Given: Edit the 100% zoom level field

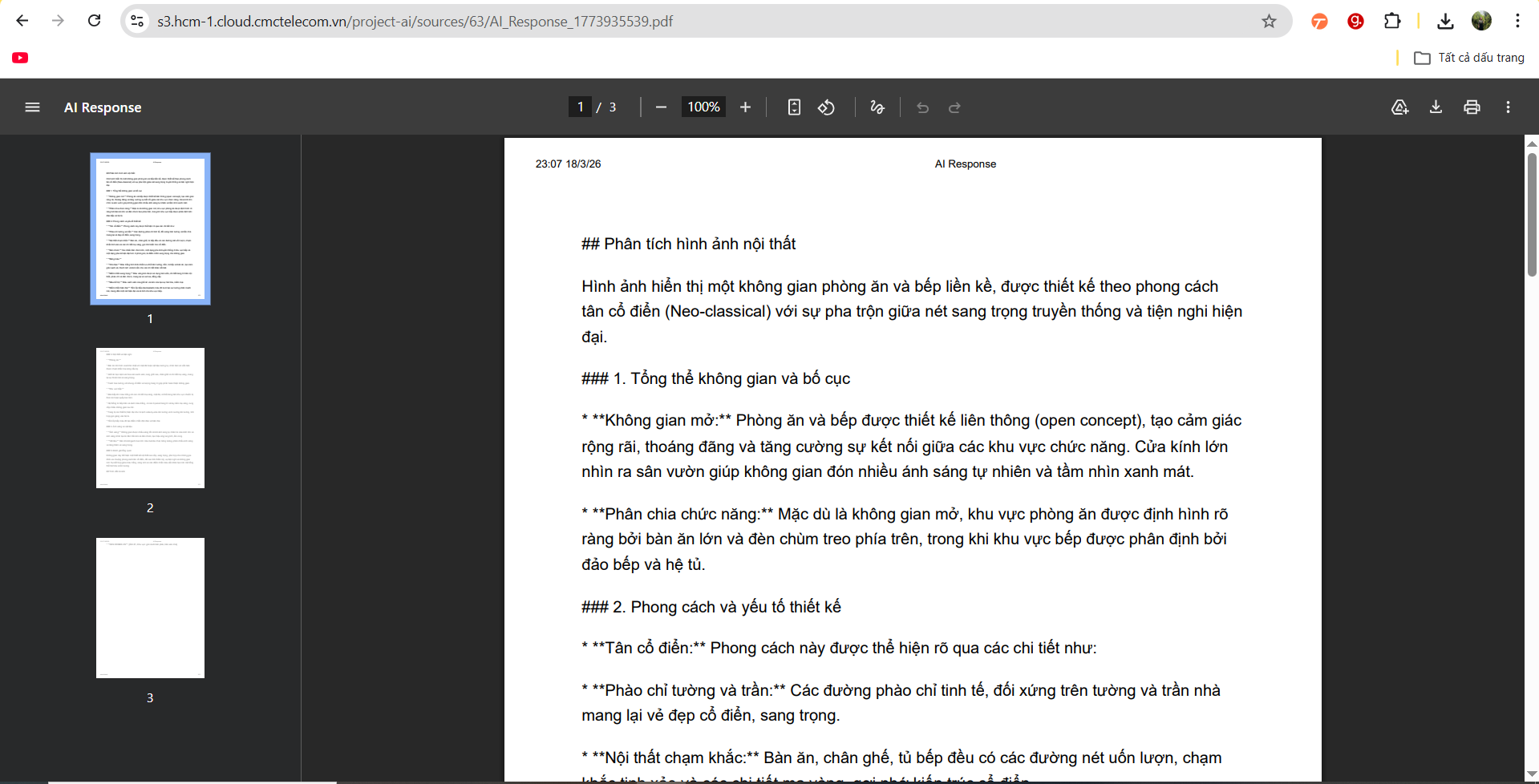Looking at the screenshot, I should click(703, 107).
